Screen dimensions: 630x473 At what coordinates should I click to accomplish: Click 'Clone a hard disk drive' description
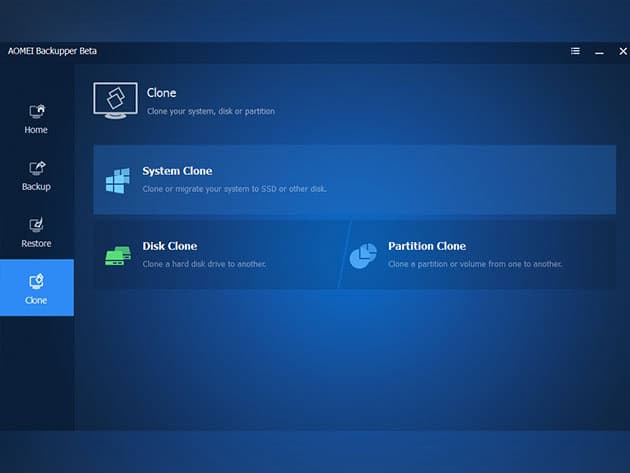tap(204, 264)
